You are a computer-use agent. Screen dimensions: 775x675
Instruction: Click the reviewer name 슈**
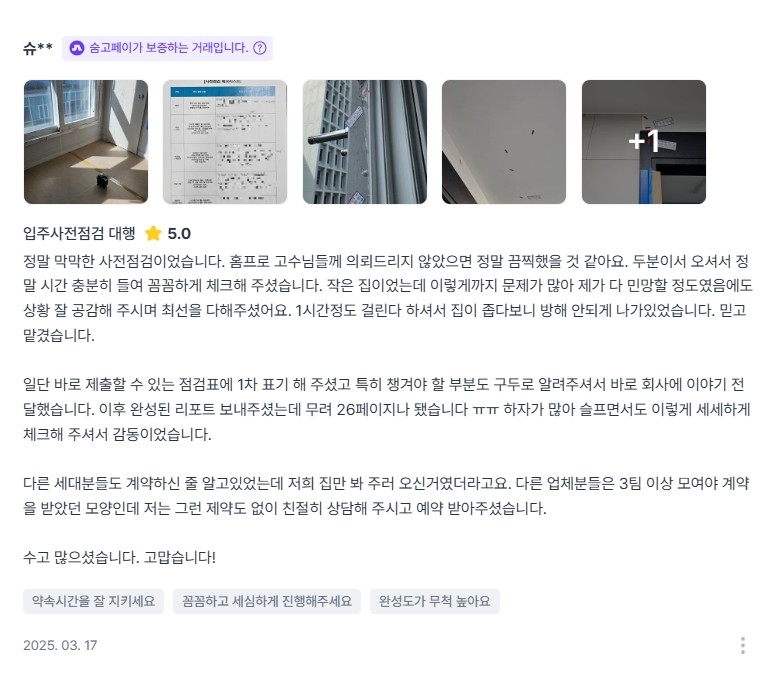click(38, 48)
